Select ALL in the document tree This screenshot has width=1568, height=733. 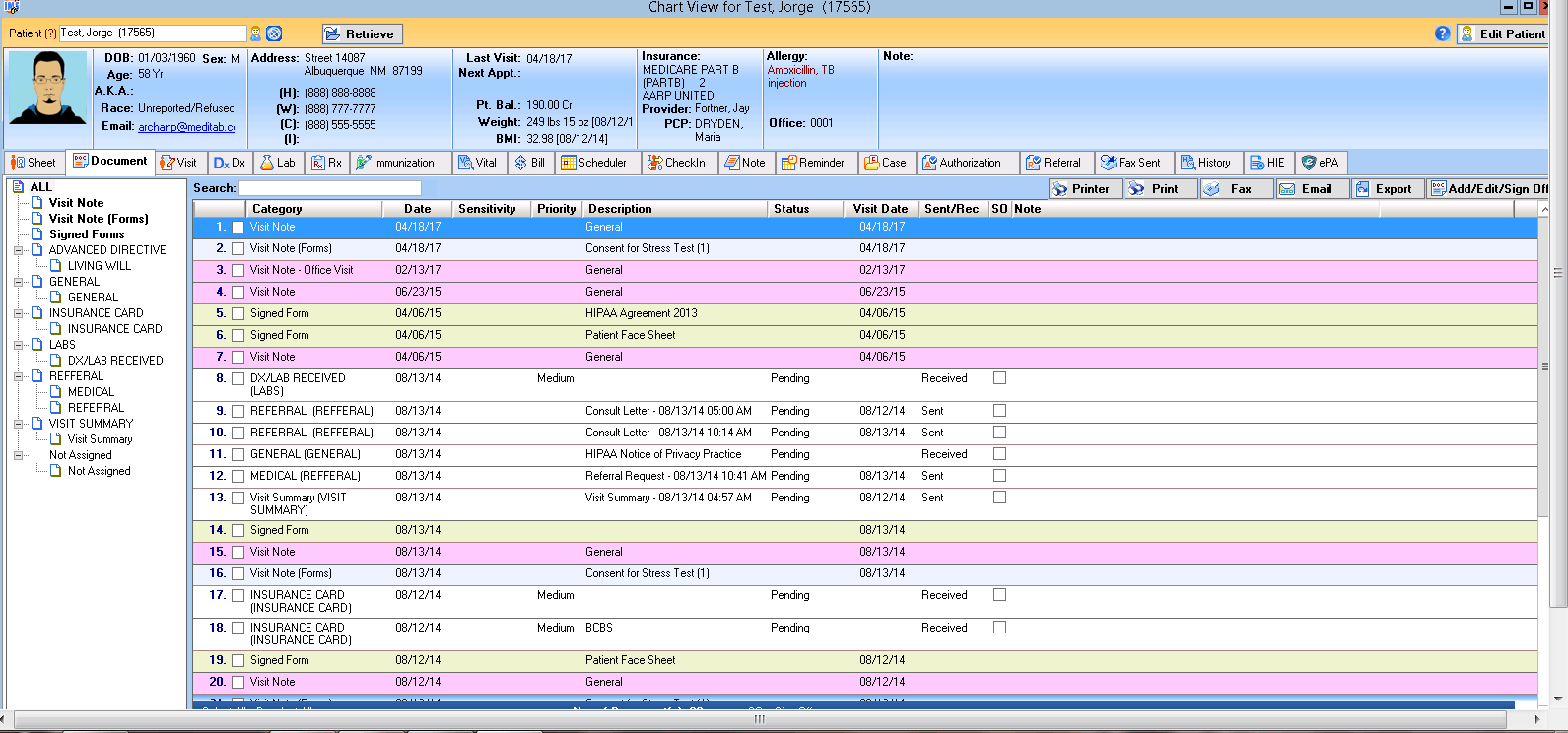[x=40, y=187]
